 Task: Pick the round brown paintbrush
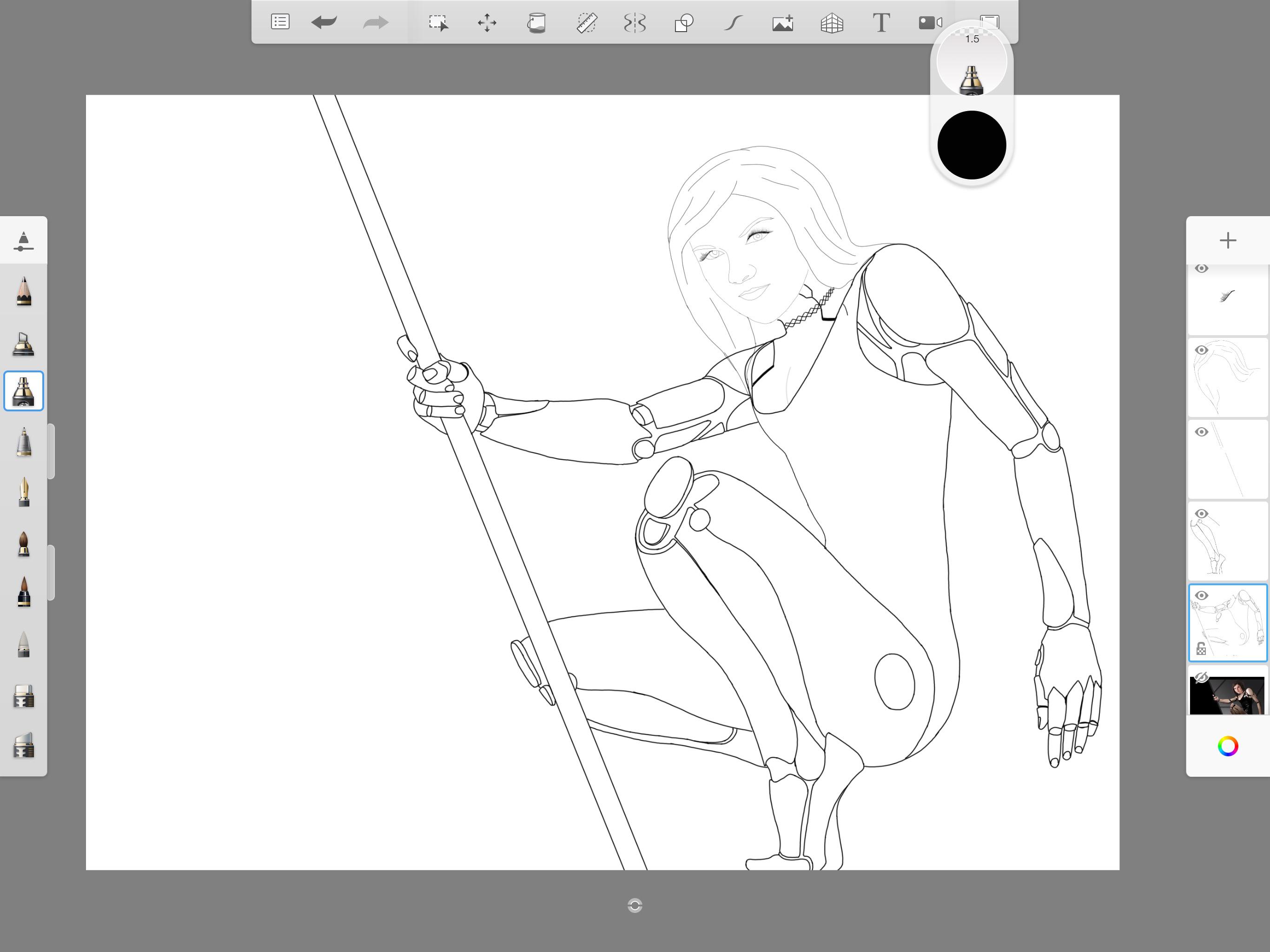click(24, 544)
